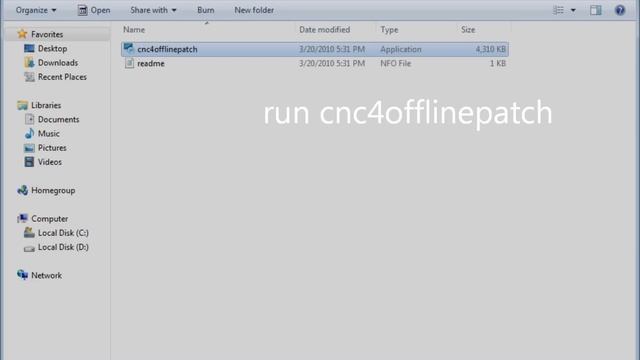Viewport: 640px width, 360px height.
Task: Open Local Disk (C:)
Action: tap(63, 233)
